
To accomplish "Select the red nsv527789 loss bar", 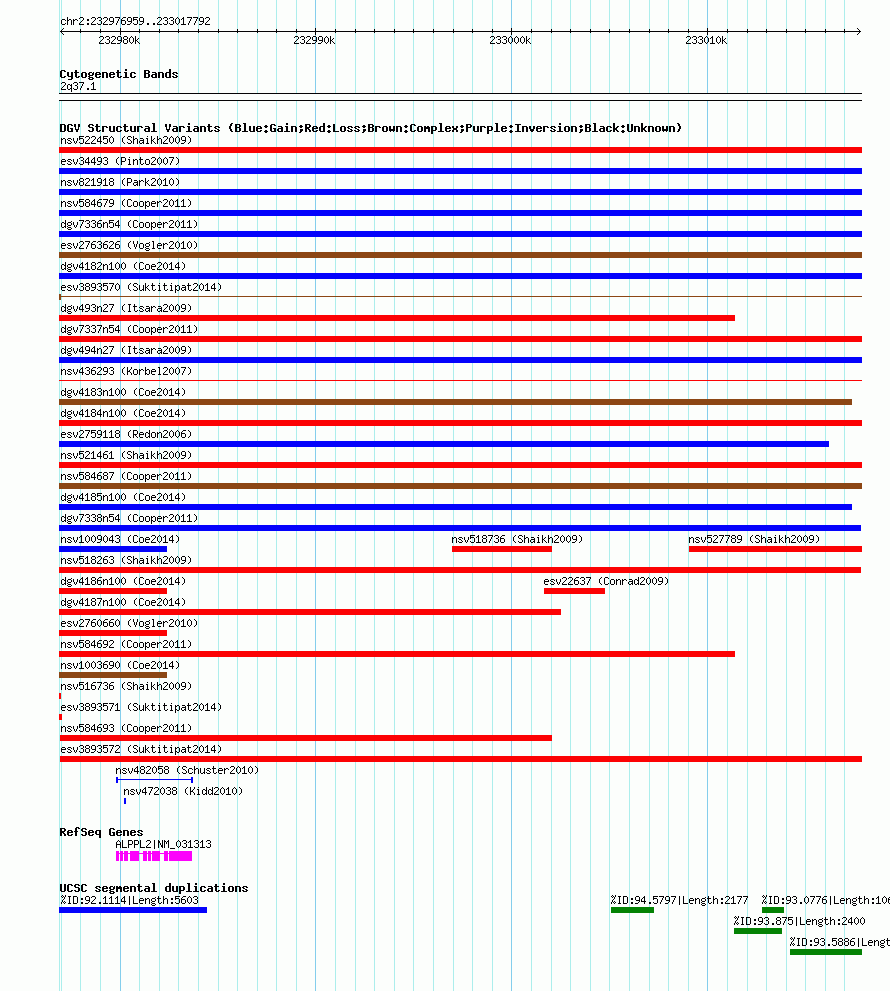I will tap(775, 549).
